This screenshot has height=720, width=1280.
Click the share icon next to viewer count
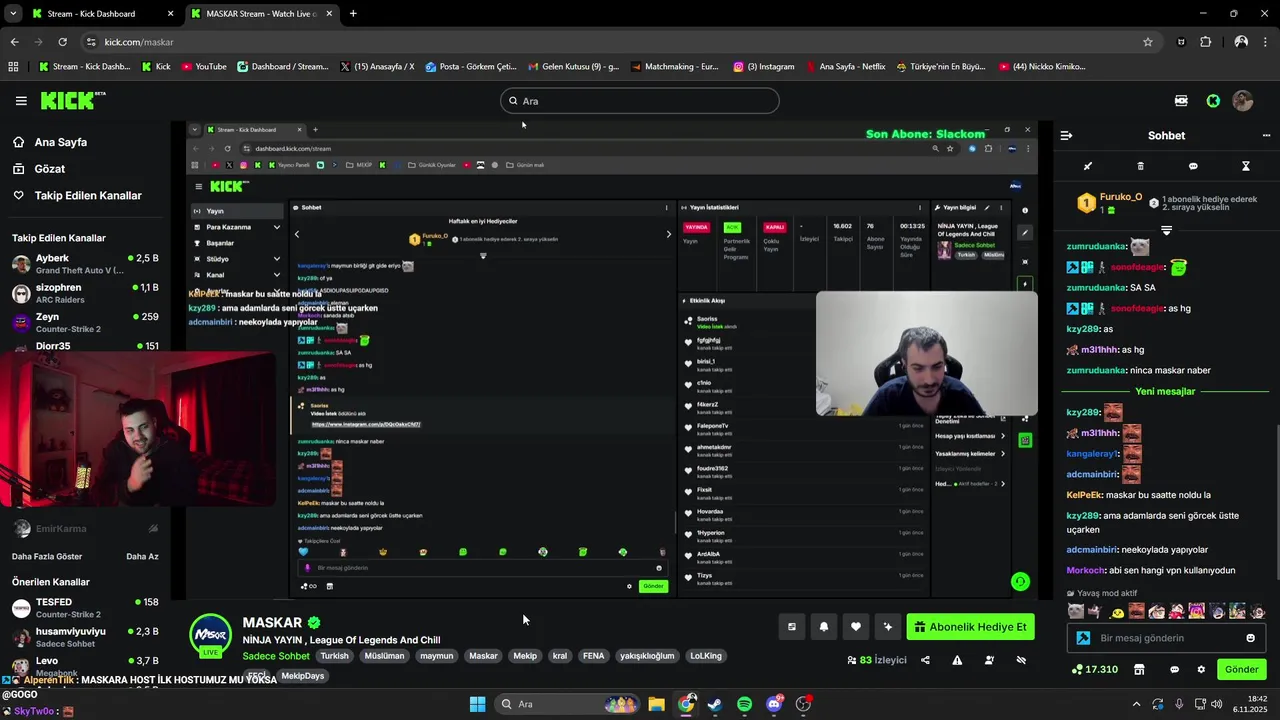click(925, 660)
